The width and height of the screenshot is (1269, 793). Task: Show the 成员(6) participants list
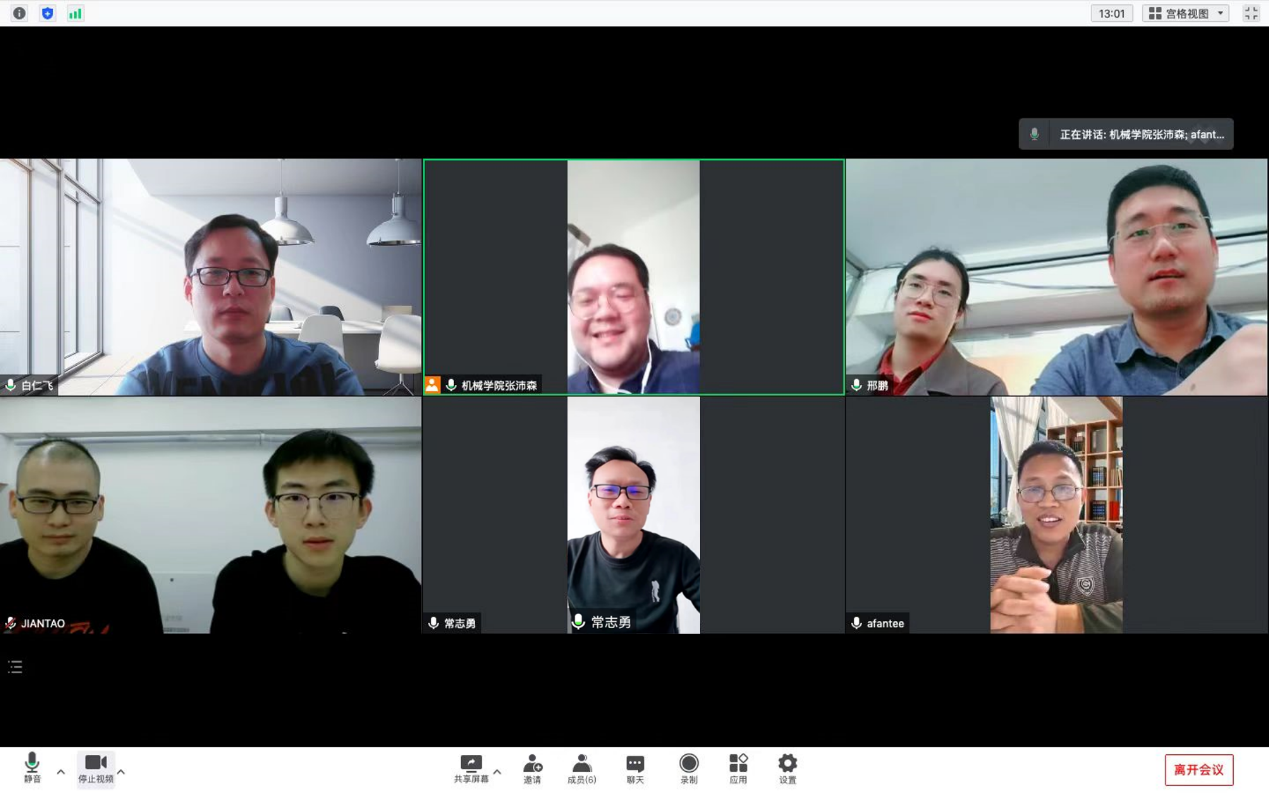(581, 768)
